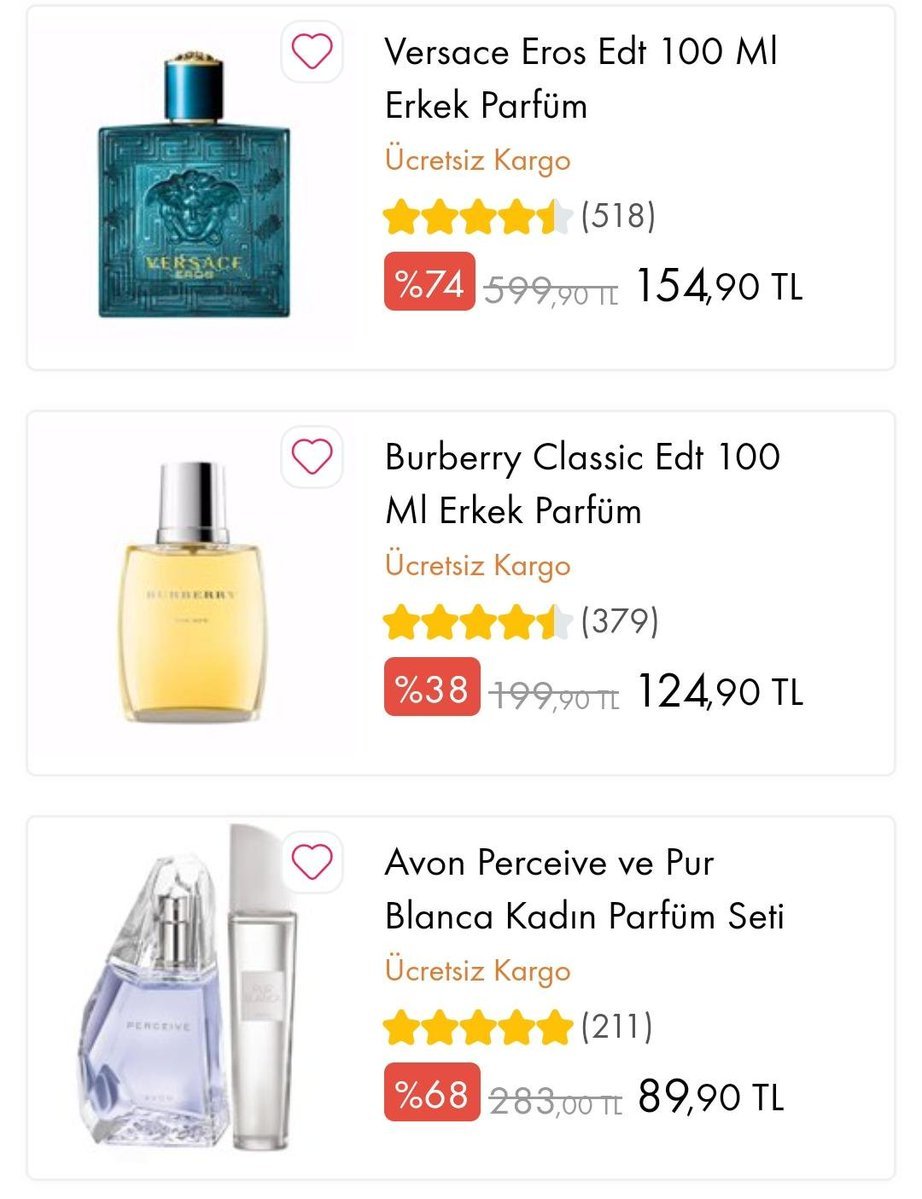This screenshot has width=922, height=1199.
Task: Click the star rating of Versace Eros
Action: 478,216
